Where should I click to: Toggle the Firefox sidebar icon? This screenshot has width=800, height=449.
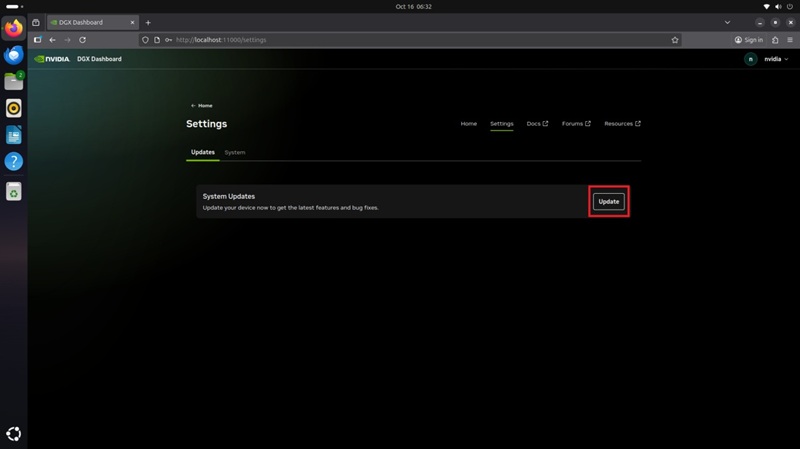(x=38, y=40)
